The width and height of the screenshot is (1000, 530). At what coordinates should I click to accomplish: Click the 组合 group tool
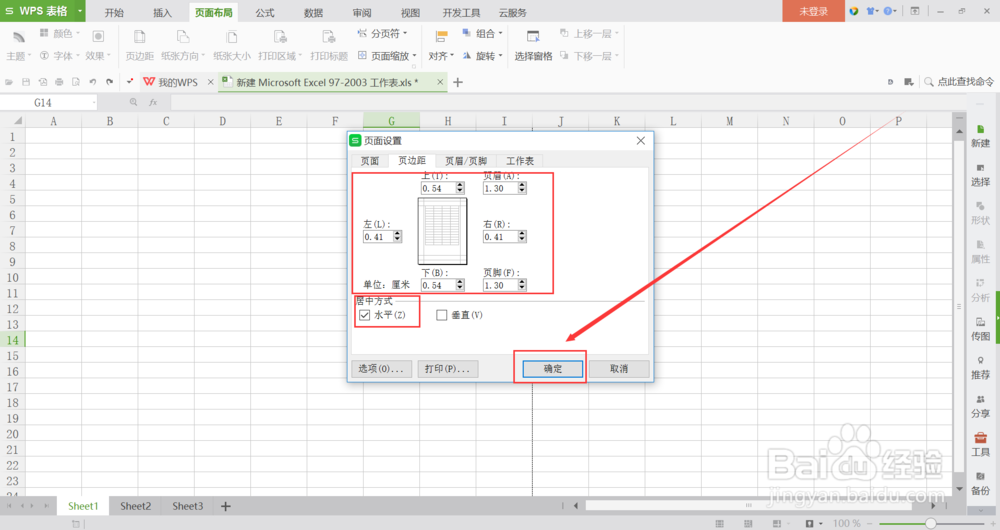(482, 34)
